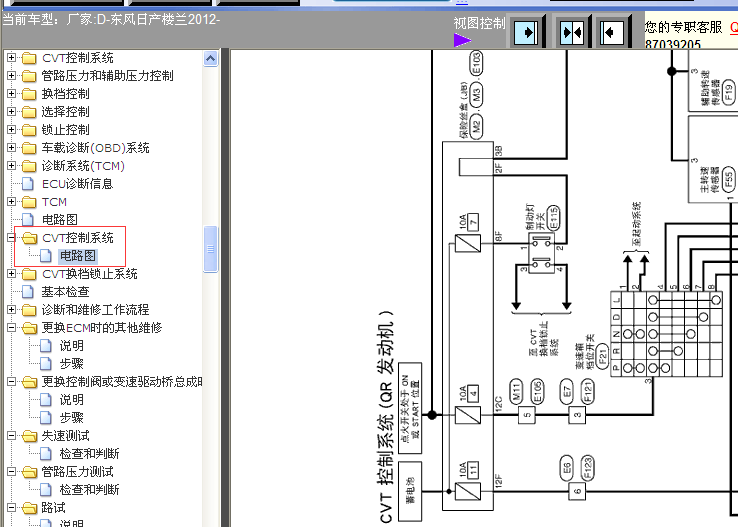738x527 pixels.
Task: Expand the 换档控制 tree node
Action: 12,94
